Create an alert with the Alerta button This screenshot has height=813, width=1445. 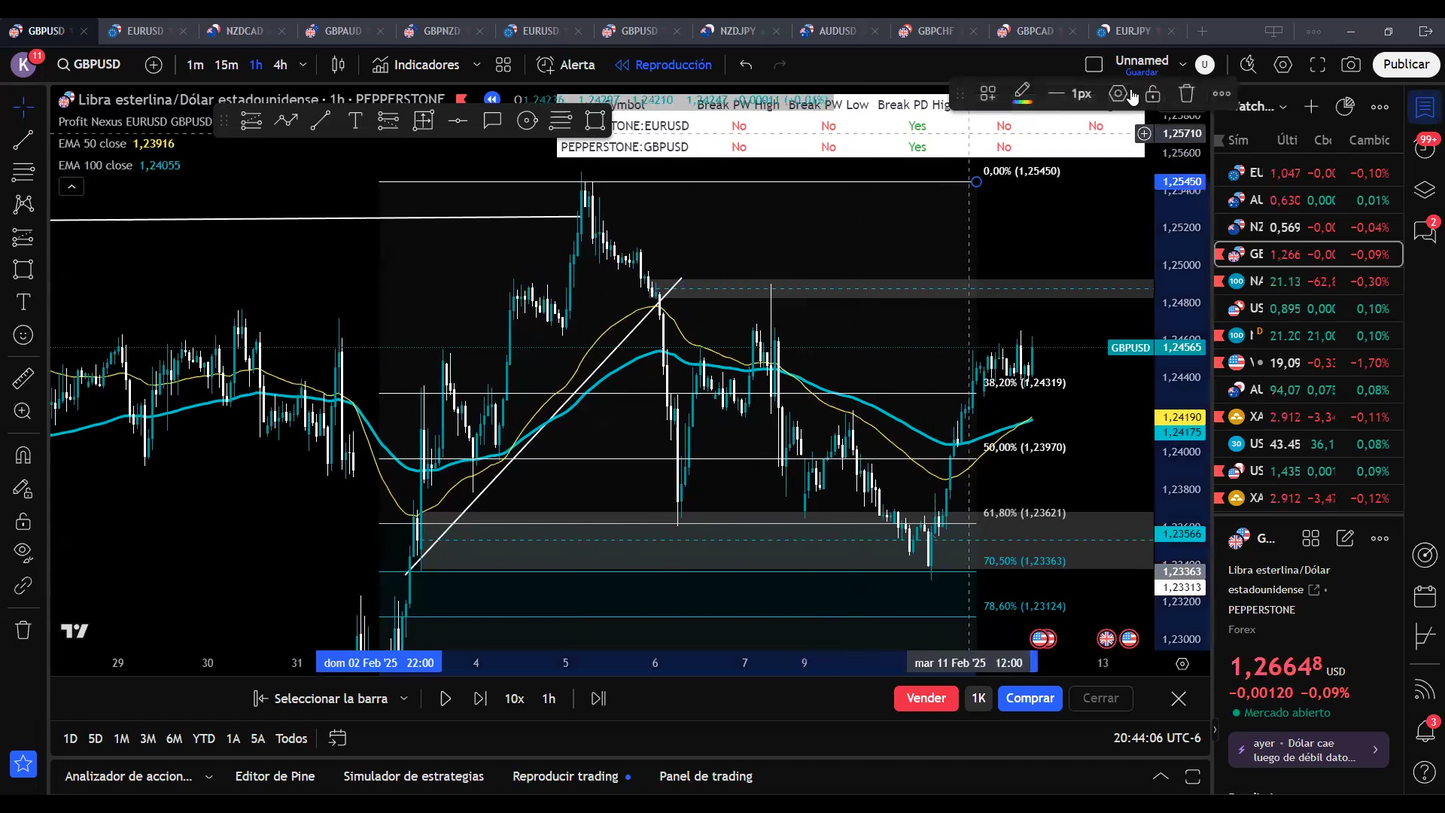coord(566,65)
